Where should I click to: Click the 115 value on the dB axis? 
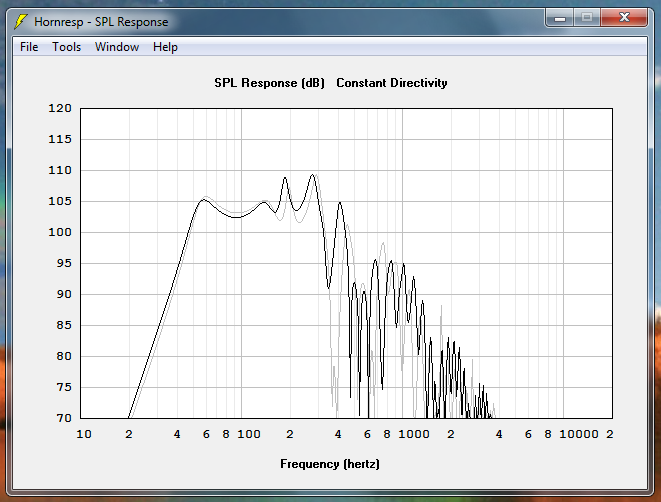pyautogui.click(x=60, y=139)
